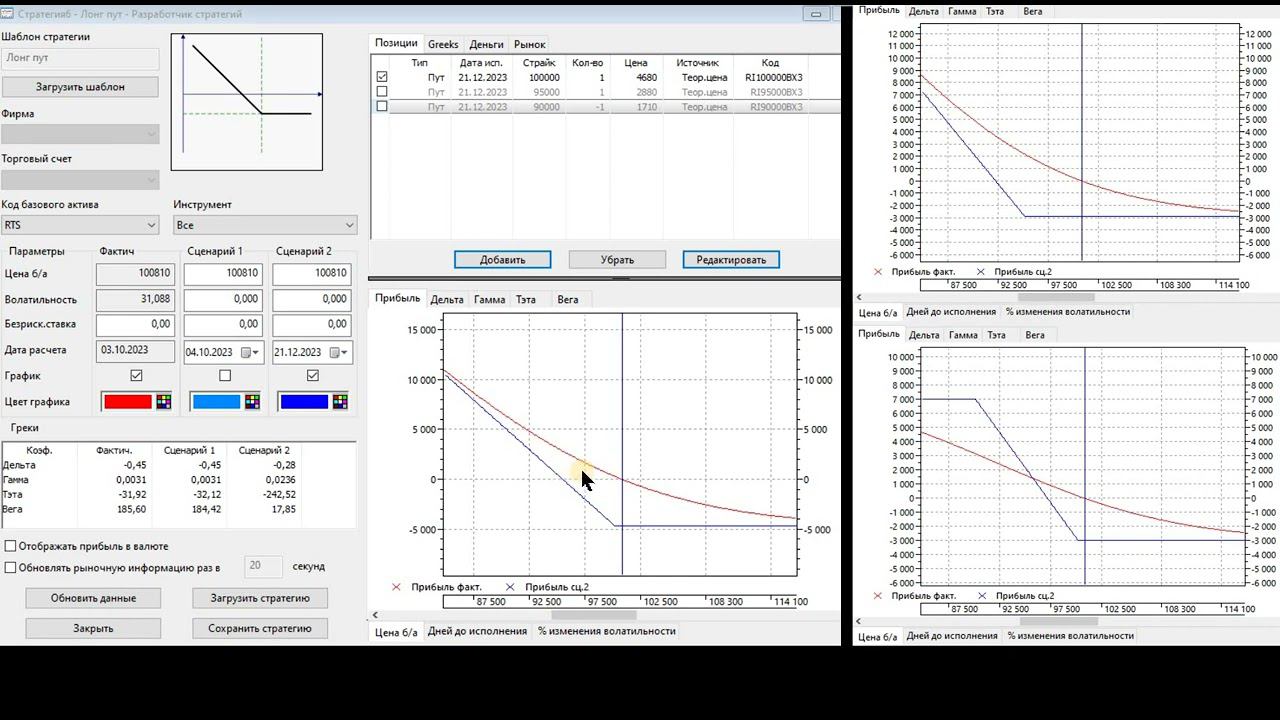Image resolution: width=1280 pixels, height=720 pixels.
Task: Click the app icon in title bar
Action: 7,14
